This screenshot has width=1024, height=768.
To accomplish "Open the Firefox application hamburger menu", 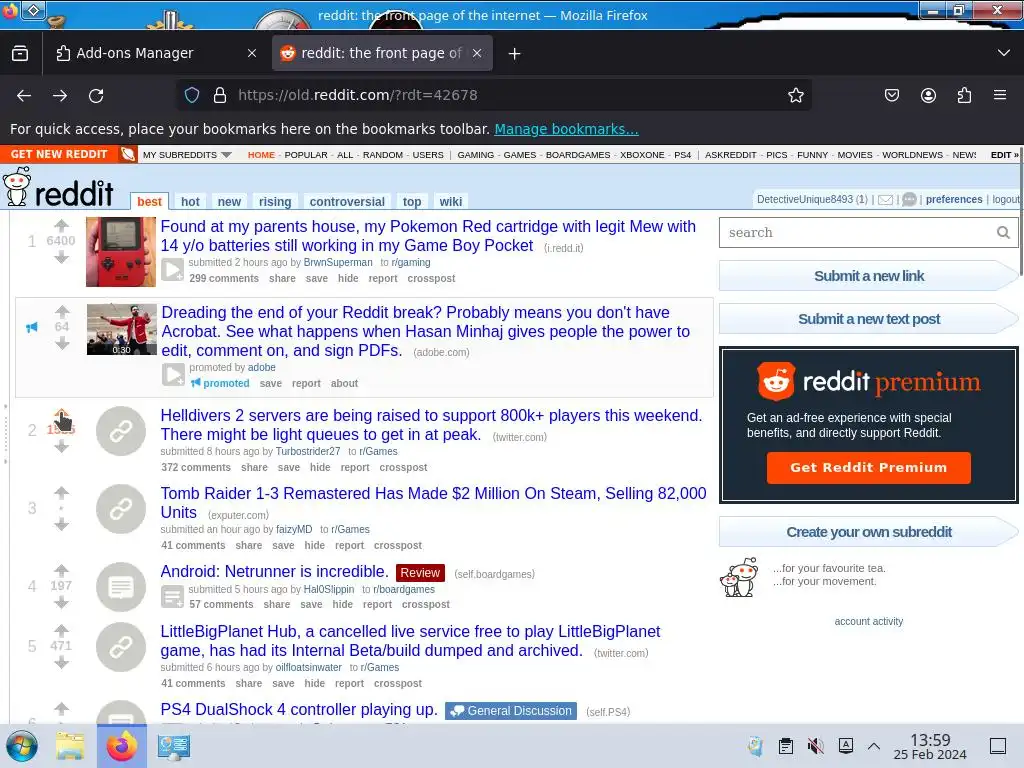I will [x=1000, y=95].
